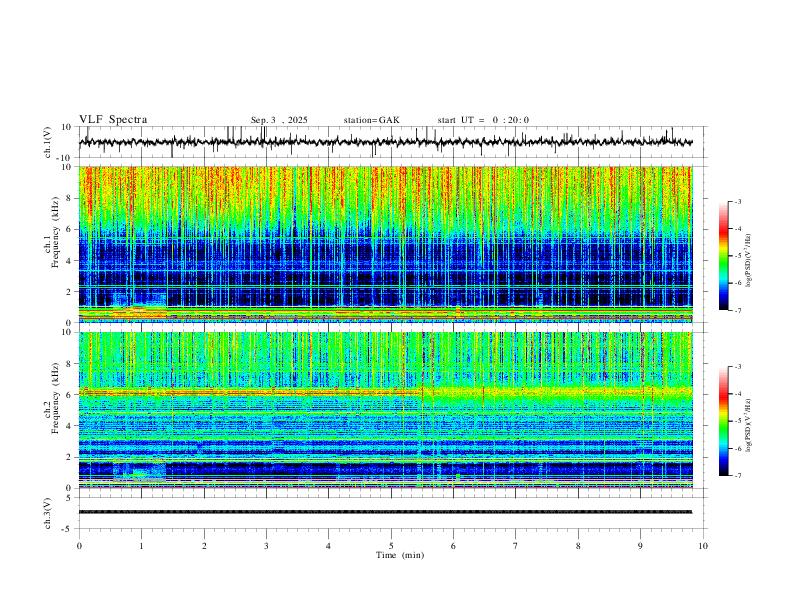
Task: Click the time axis tick label '10'
Action: coord(703,546)
